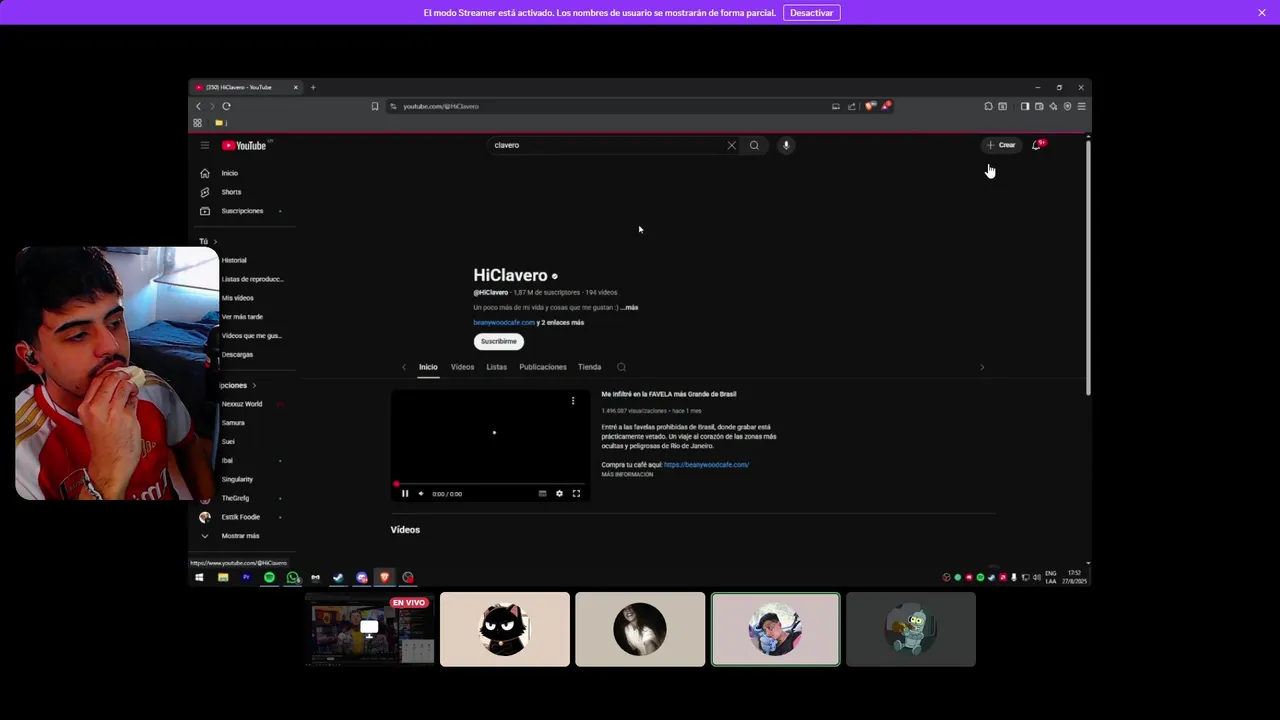Screen dimensions: 1280x720
Task: Open the bookmarks bar folder
Action: point(220,123)
